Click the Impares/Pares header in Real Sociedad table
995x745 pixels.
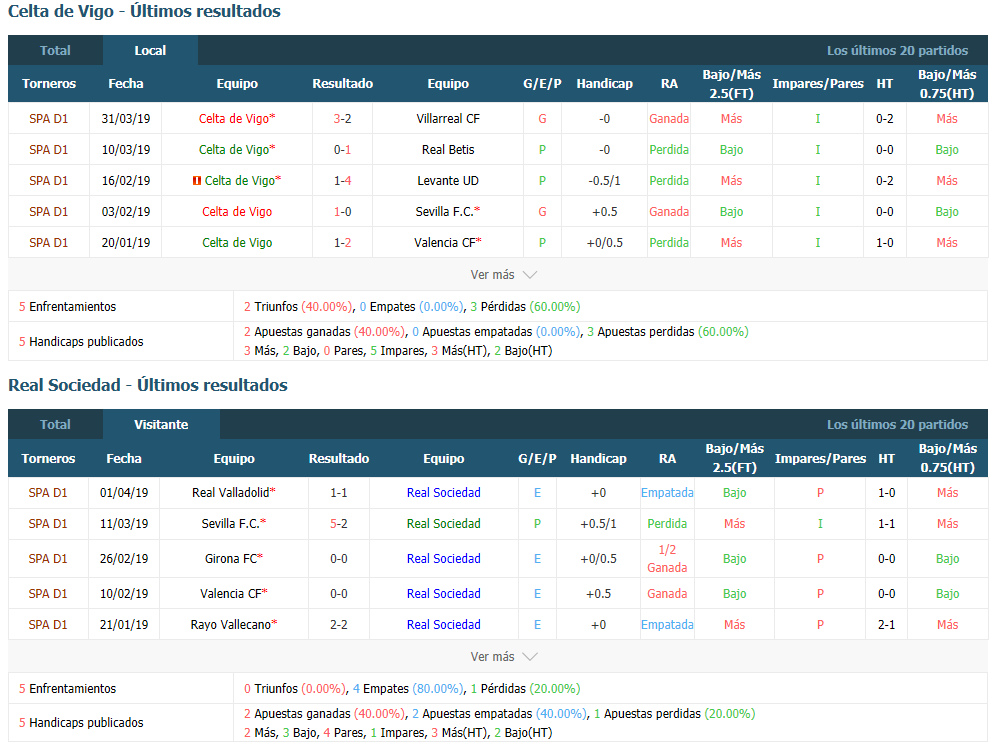pyautogui.click(x=820, y=459)
